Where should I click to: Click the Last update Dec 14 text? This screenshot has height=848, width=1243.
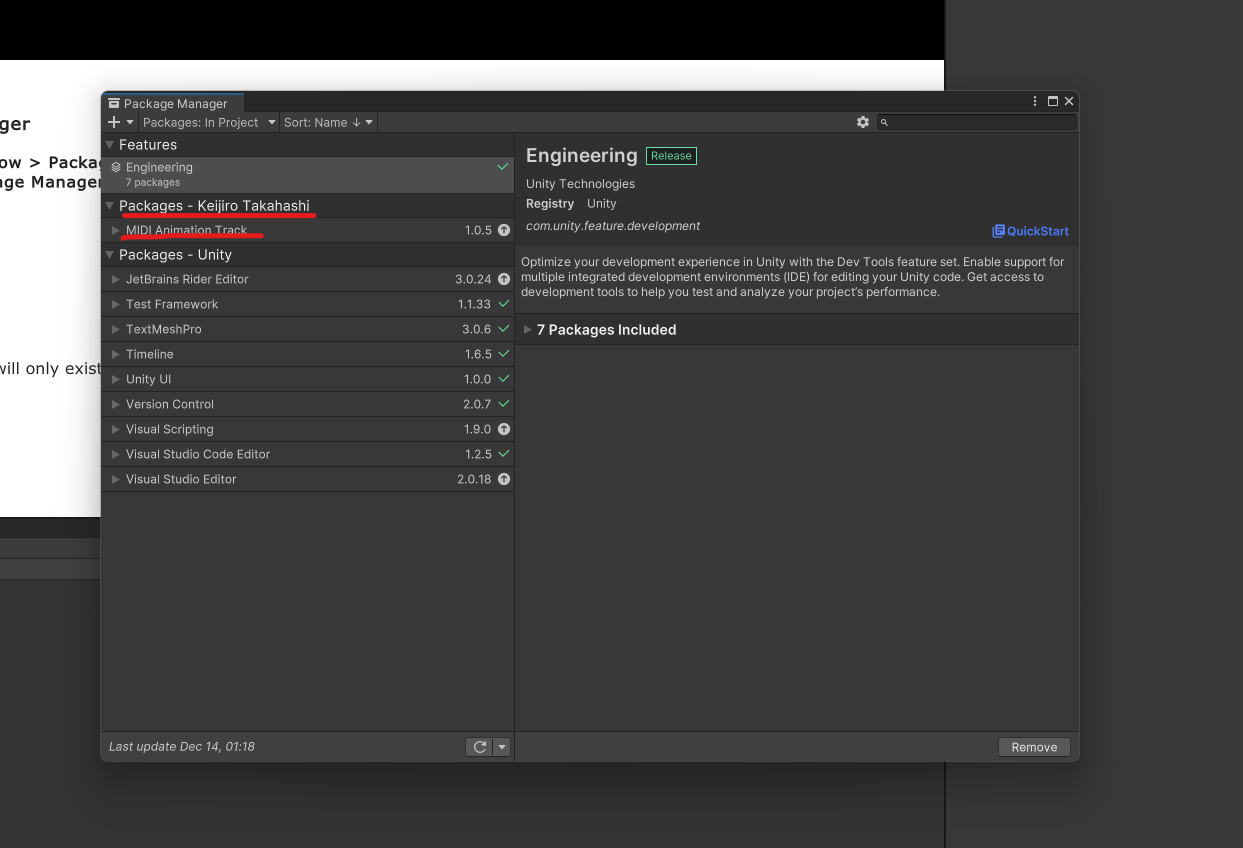[181, 747]
